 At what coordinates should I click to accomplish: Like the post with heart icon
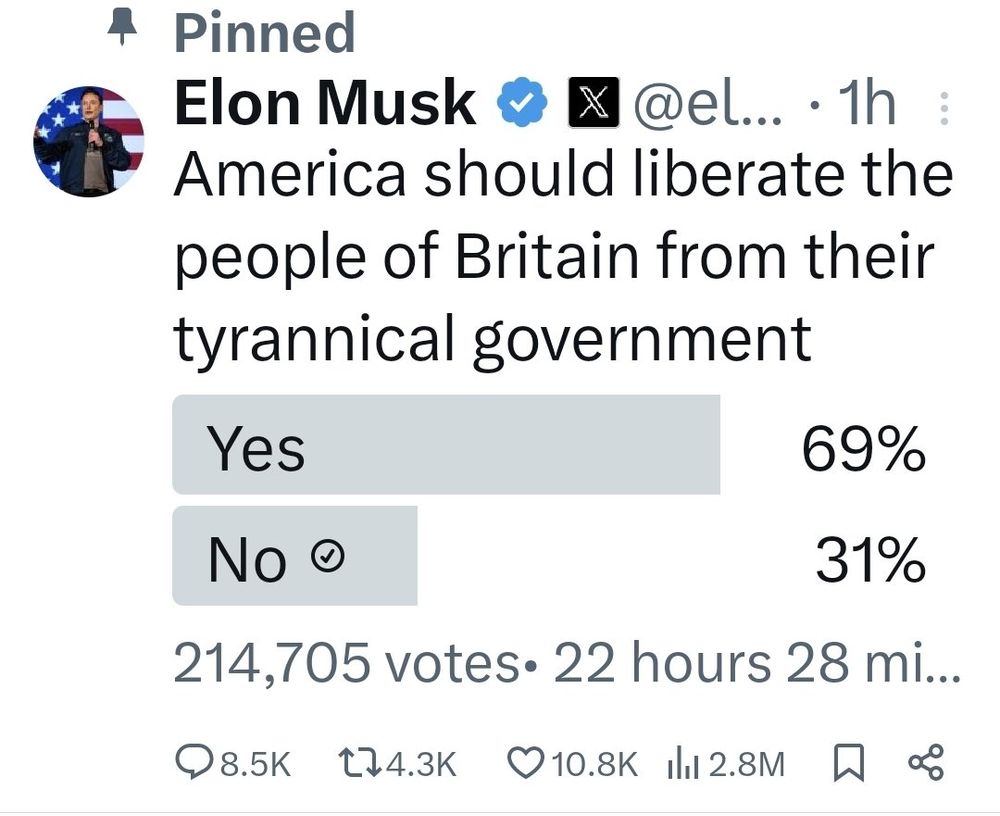(x=524, y=764)
